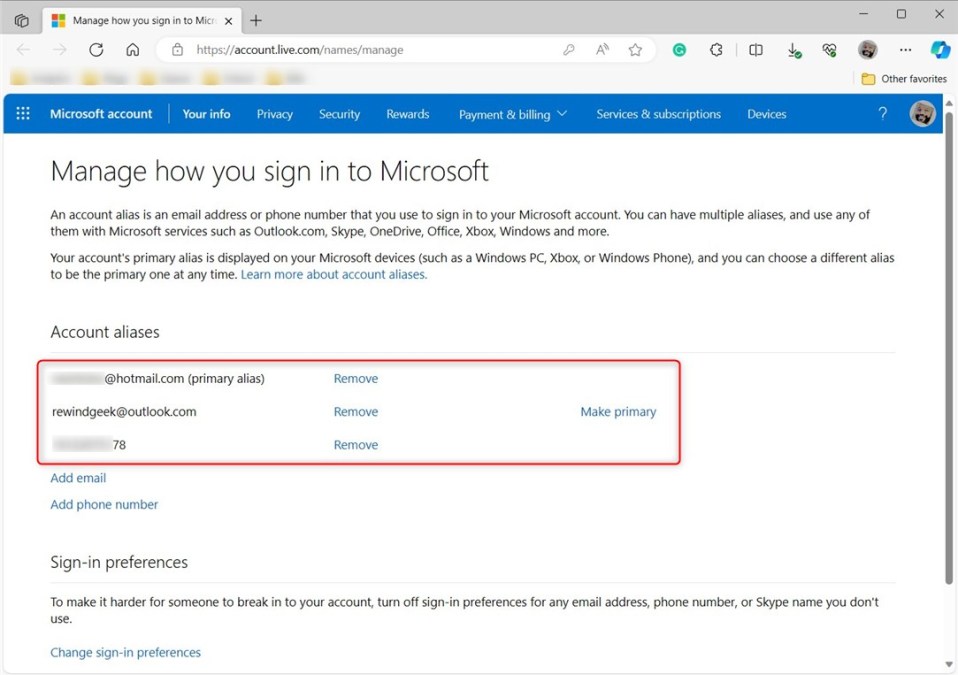Open the Services & subscriptions tab
The image size is (958, 675).
658,114
